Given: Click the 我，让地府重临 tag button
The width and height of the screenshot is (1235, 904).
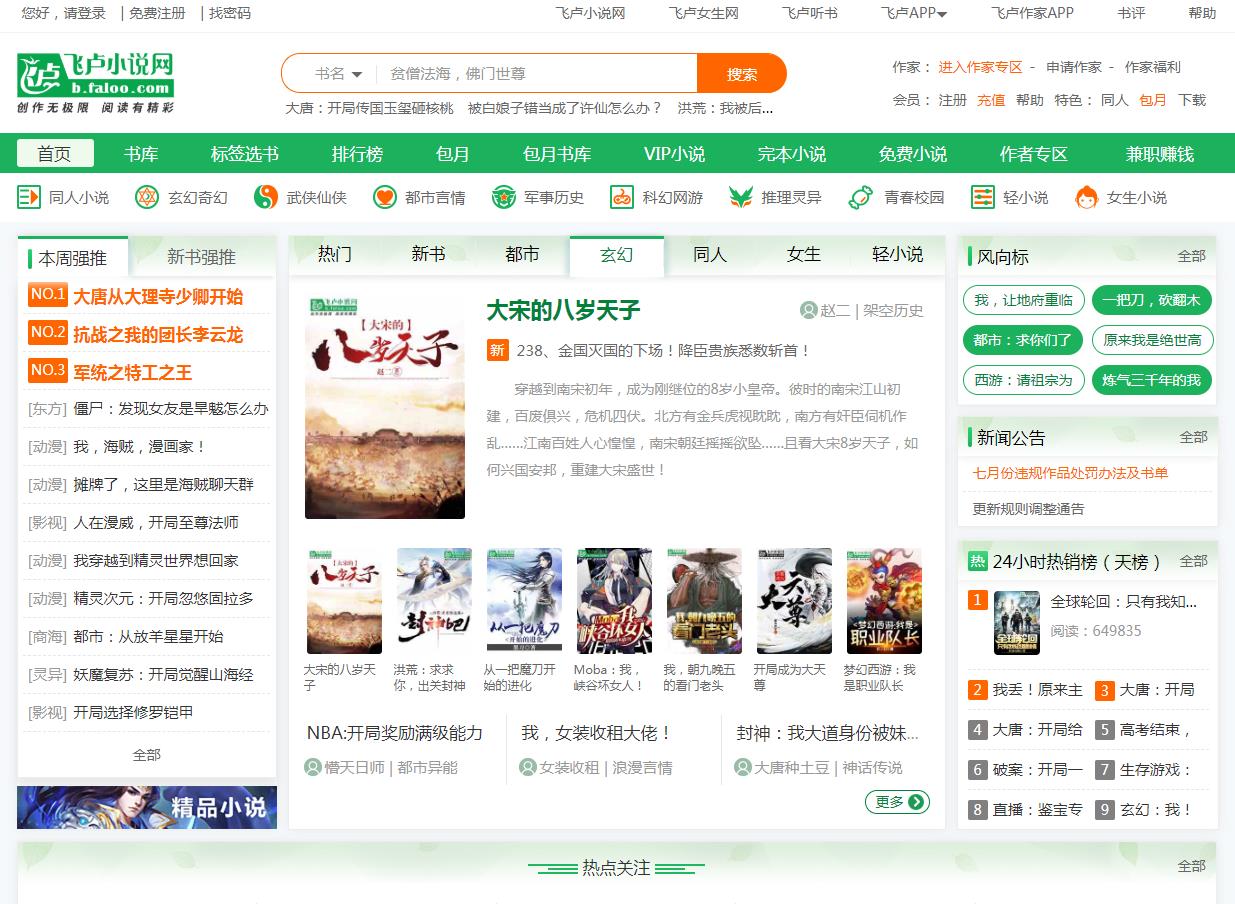Looking at the screenshot, I should 1023,300.
